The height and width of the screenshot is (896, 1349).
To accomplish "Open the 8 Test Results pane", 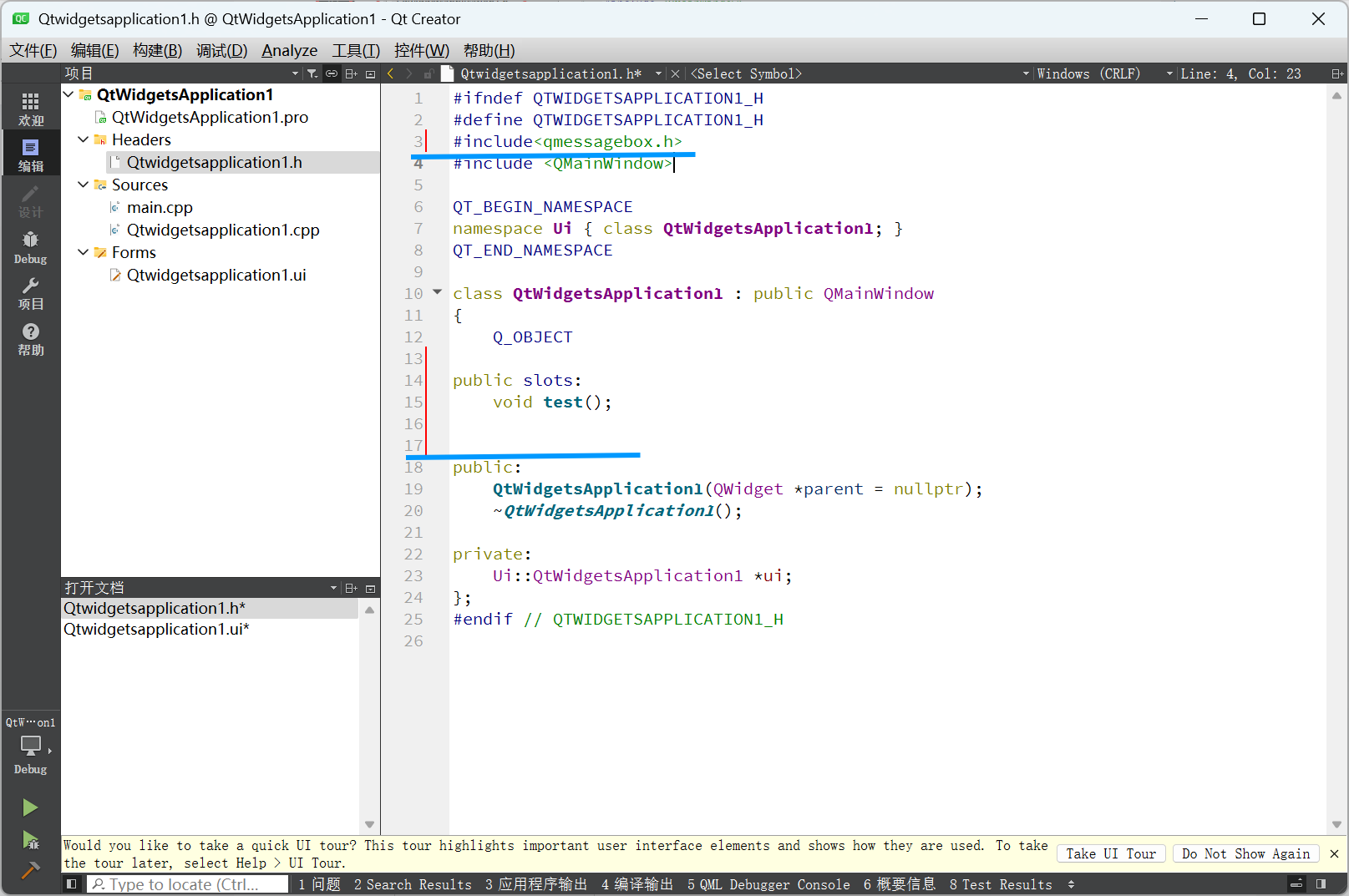I will [1001, 884].
